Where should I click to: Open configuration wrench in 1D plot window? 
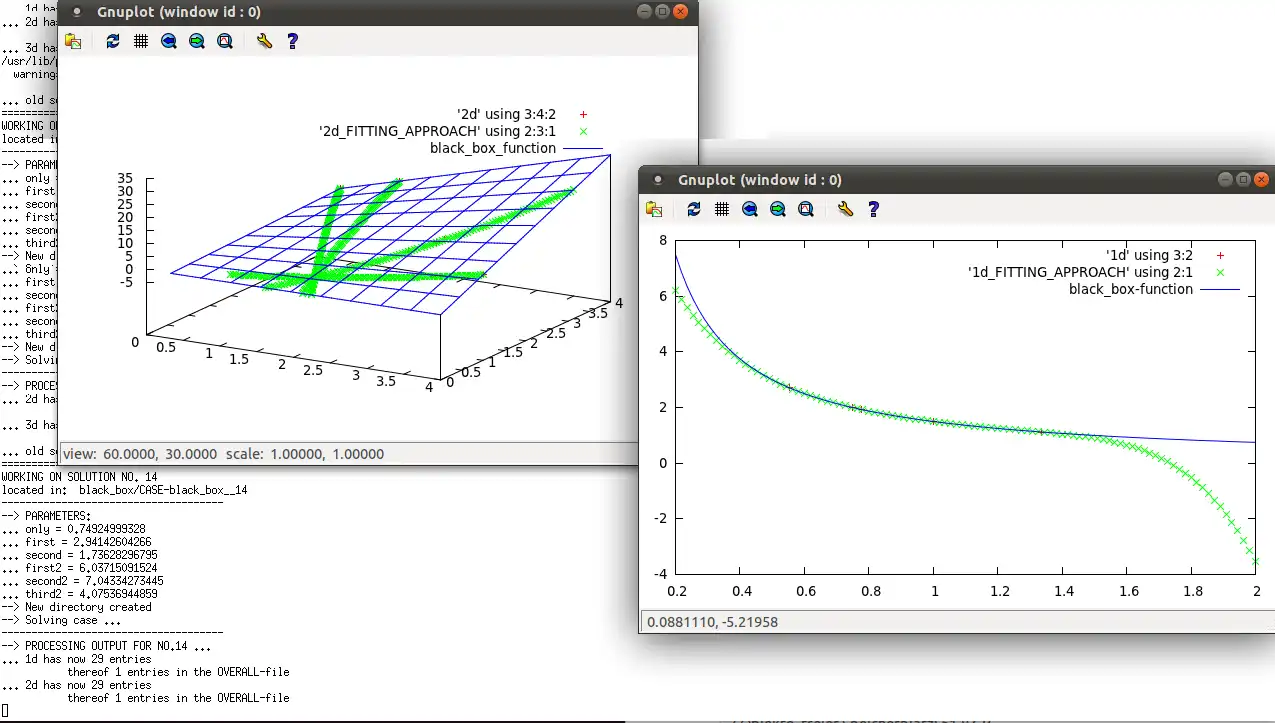(x=845, y=209)
